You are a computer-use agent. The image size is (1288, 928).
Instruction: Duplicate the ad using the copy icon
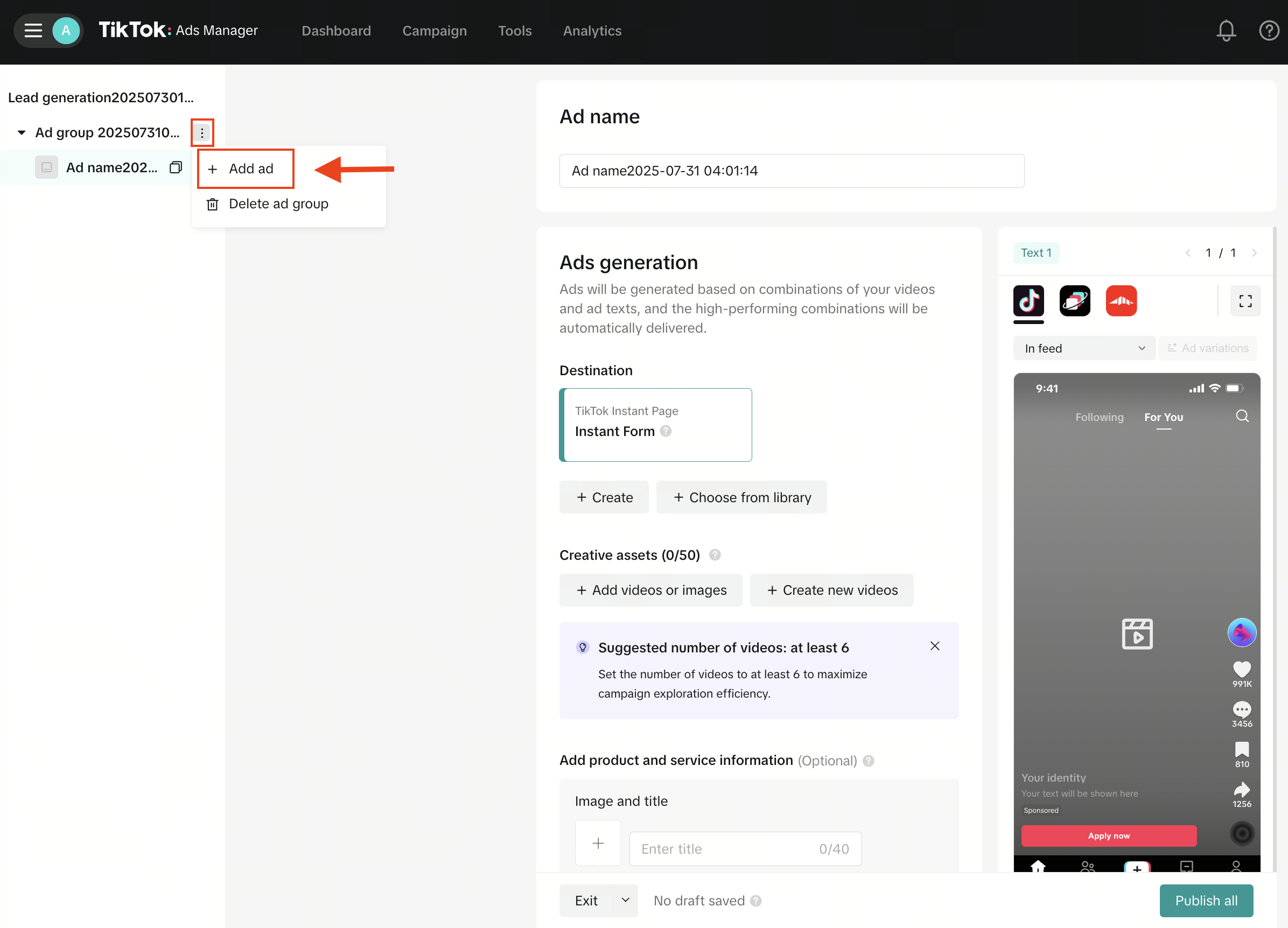[176, 167]
